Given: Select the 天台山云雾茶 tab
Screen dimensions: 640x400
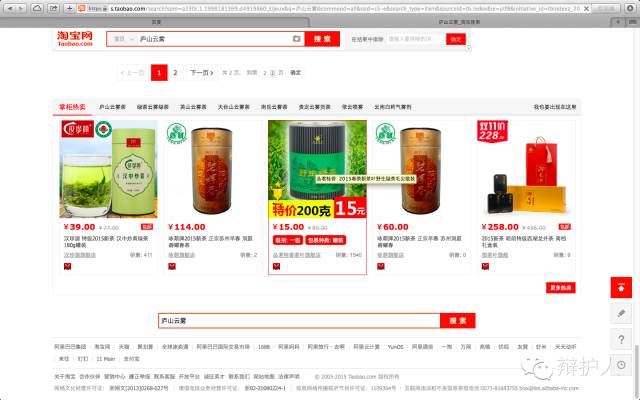Looking at the screenshot, I should (x=233, y=107).
